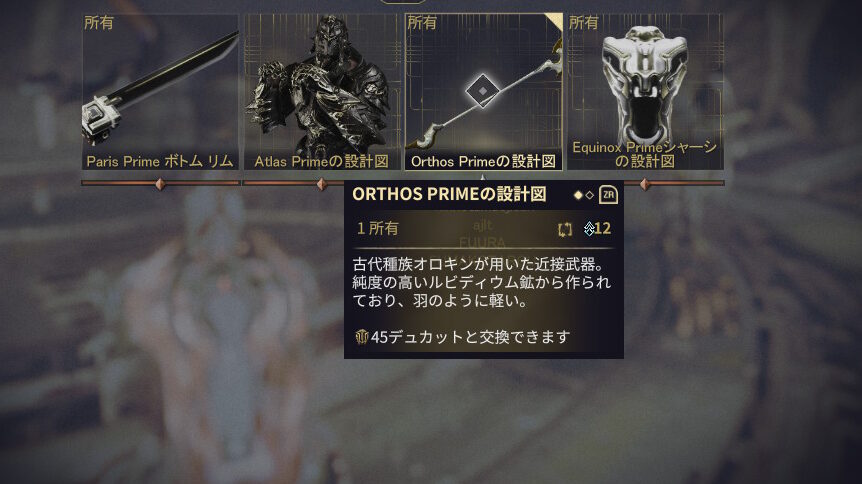Screen dimensions: 862x484
Task: Click the 45デュカットと交換できます text
Action: [471, 337]
